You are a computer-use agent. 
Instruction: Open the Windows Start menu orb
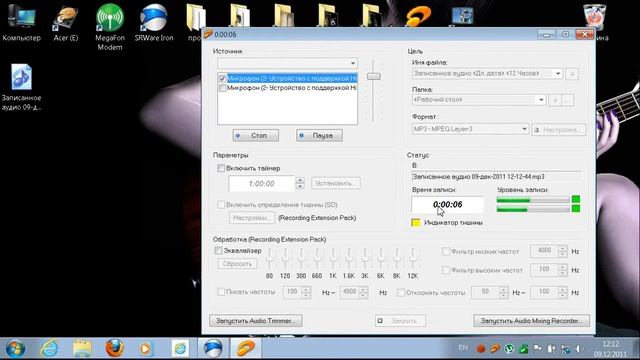(15, 349)
